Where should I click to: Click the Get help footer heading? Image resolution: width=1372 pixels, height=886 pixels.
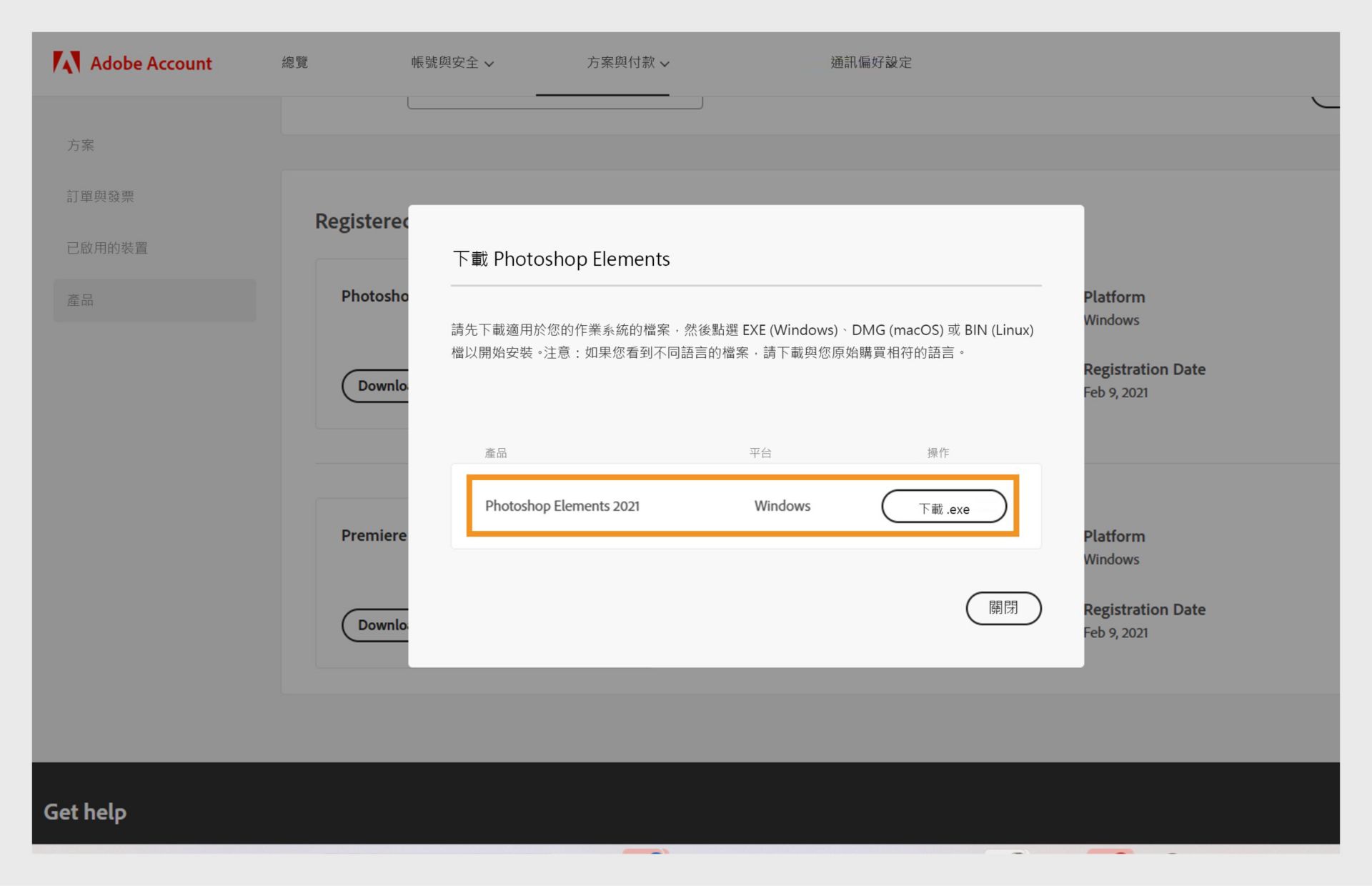point(85,812)
